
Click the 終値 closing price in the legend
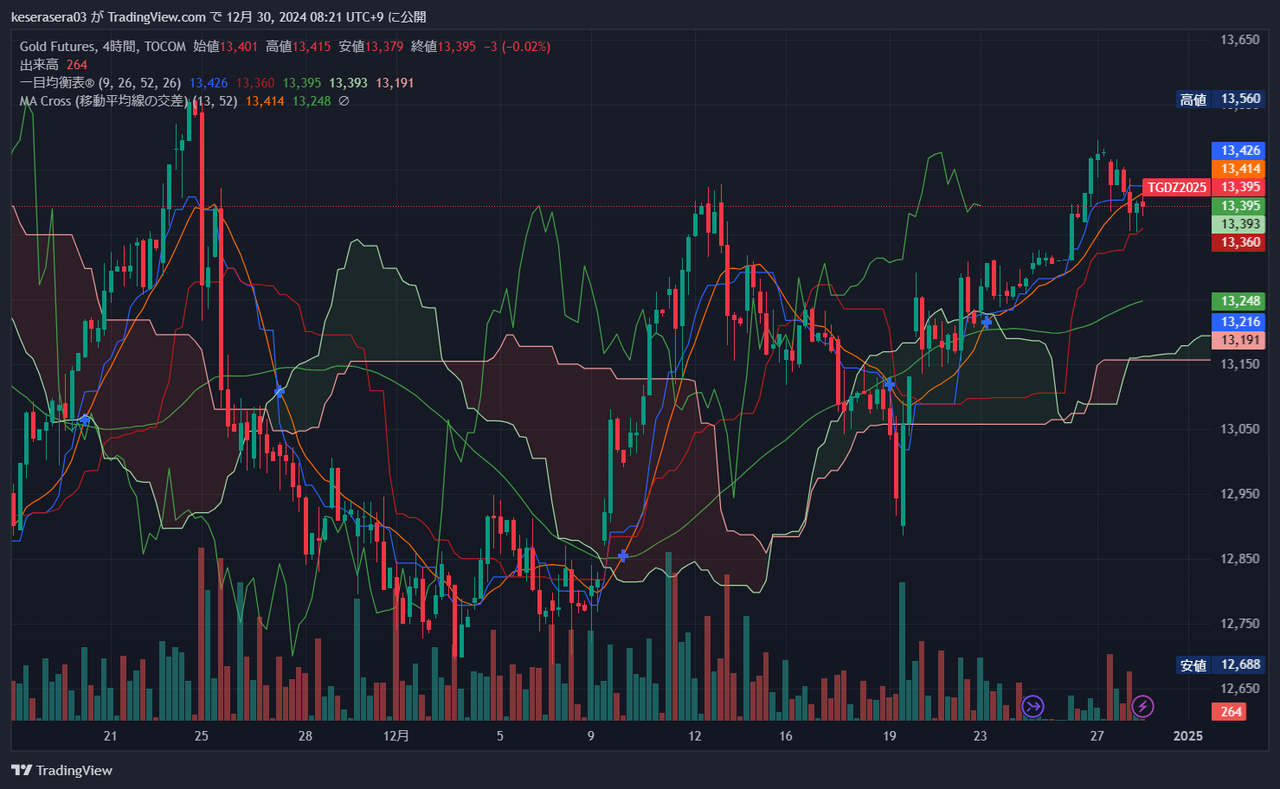tap(443, 46)
